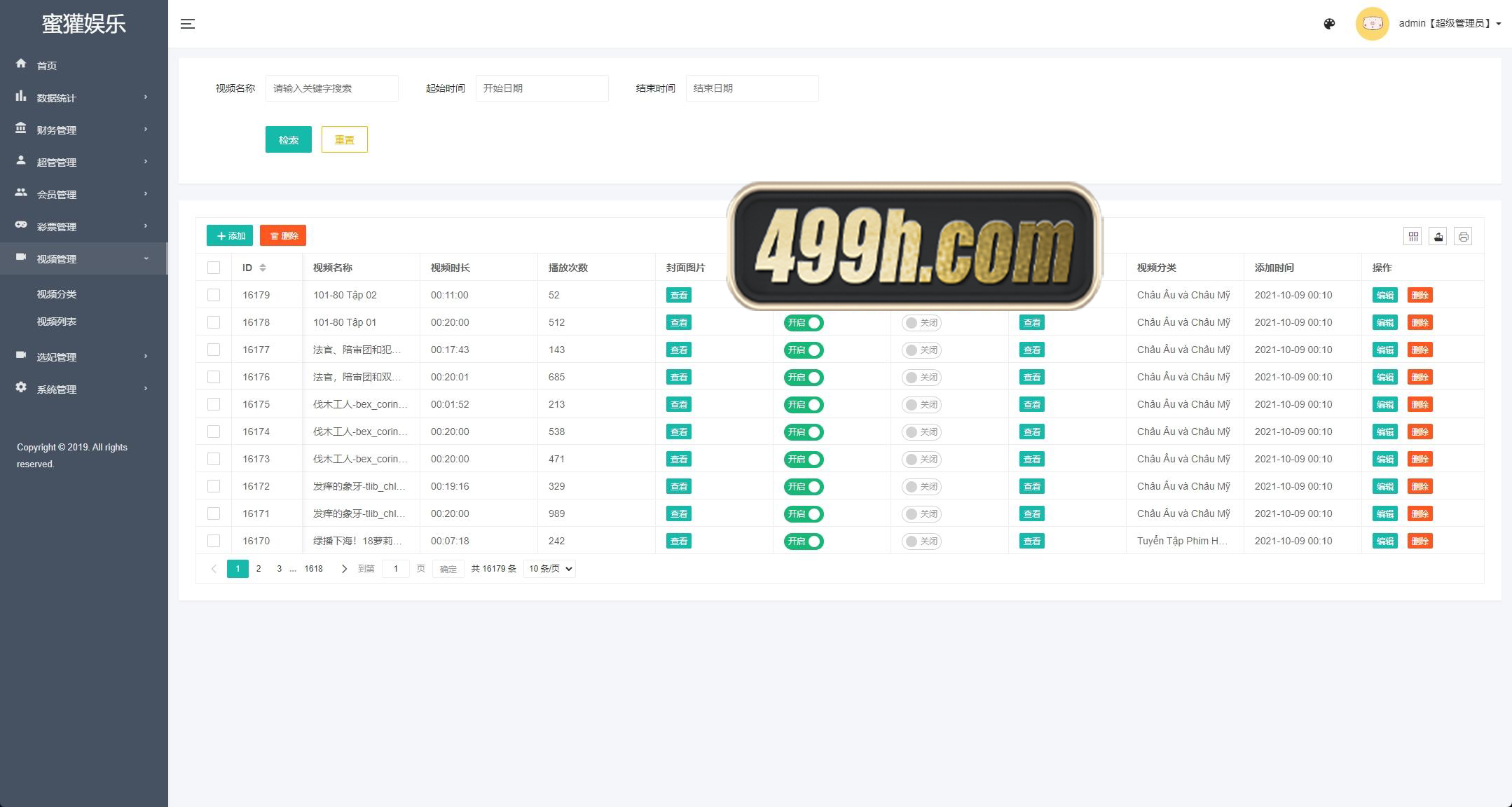Click the 超管管理 person icon
1512x807 pixels.
tap(21, 160)
